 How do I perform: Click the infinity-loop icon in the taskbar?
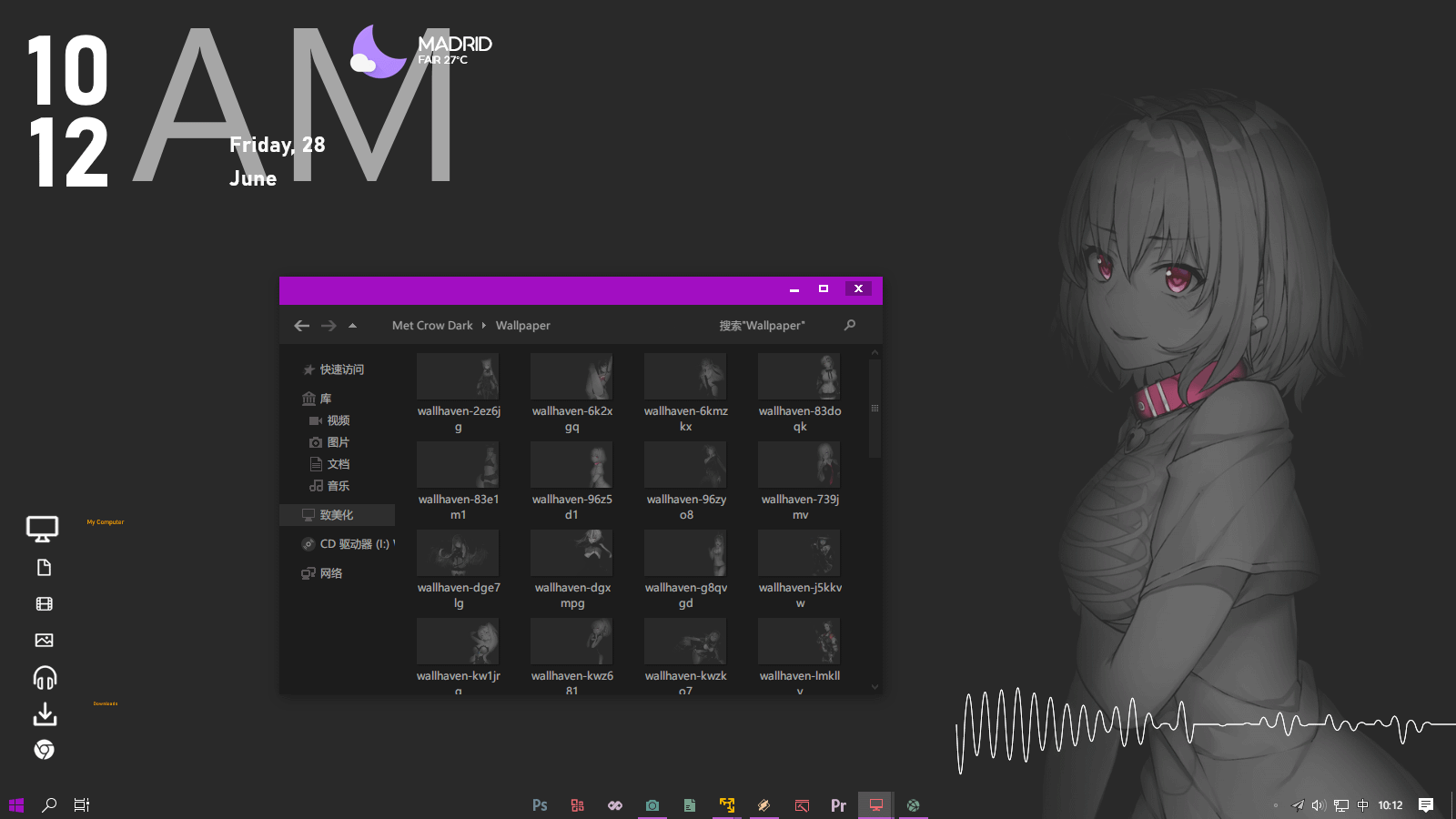(x=615, y=805)
